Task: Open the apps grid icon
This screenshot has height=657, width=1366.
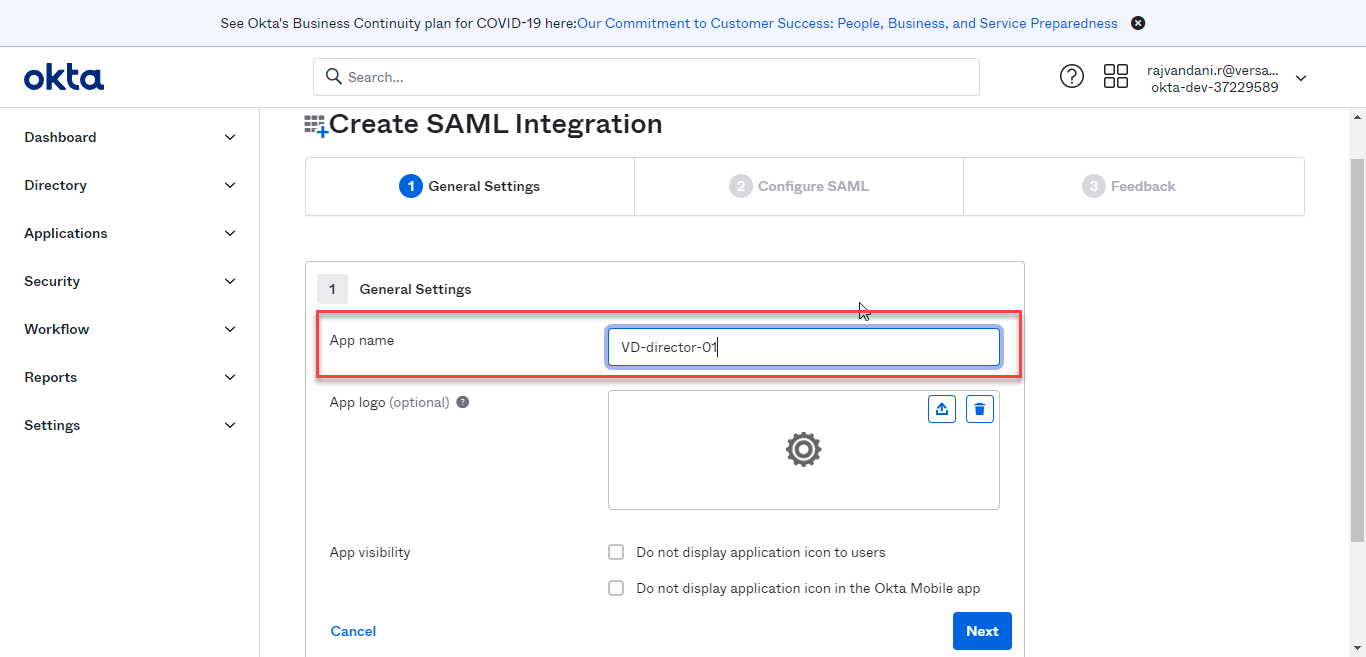Action: click(1116, 76)
